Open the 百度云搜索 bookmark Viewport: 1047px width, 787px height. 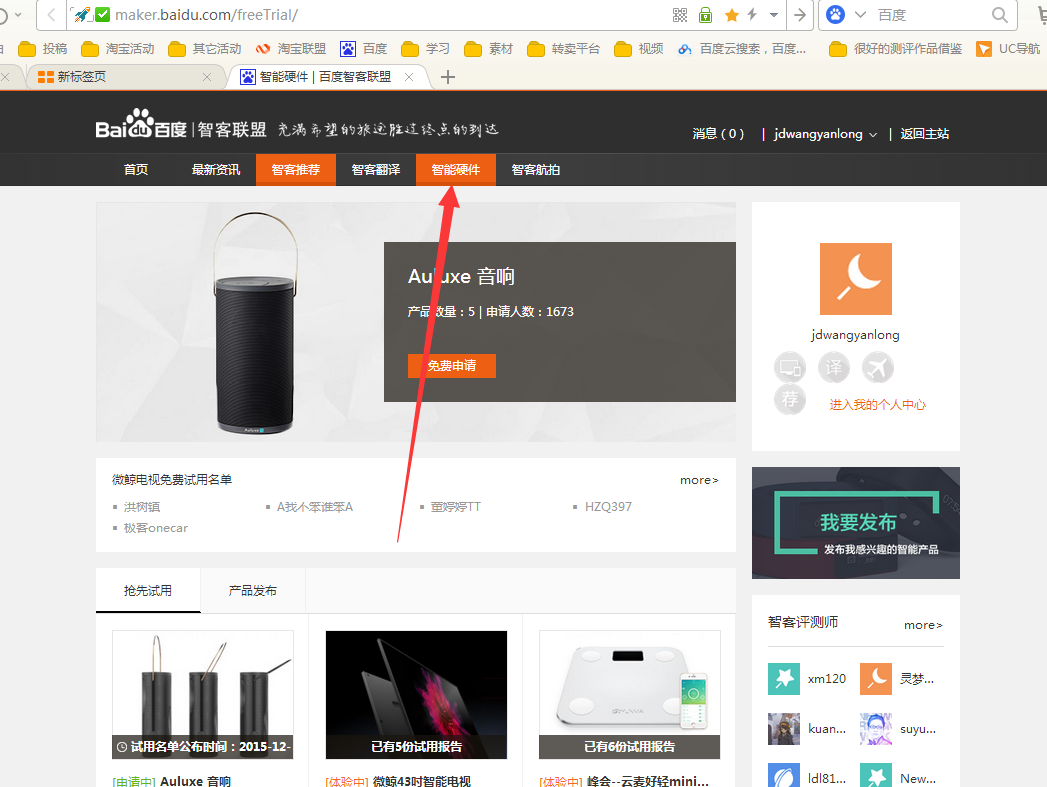coord(741,49)
